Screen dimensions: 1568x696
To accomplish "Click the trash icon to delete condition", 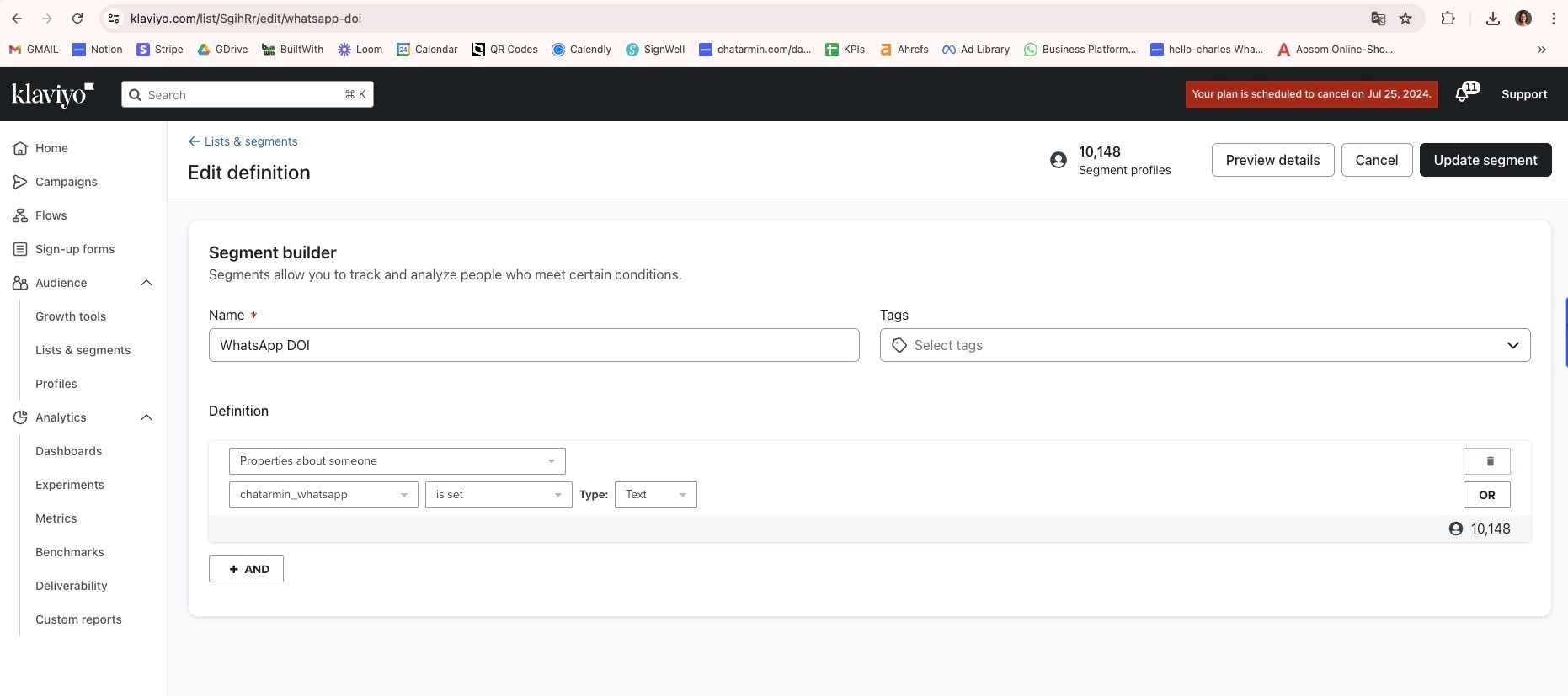I will point(1486,461).
